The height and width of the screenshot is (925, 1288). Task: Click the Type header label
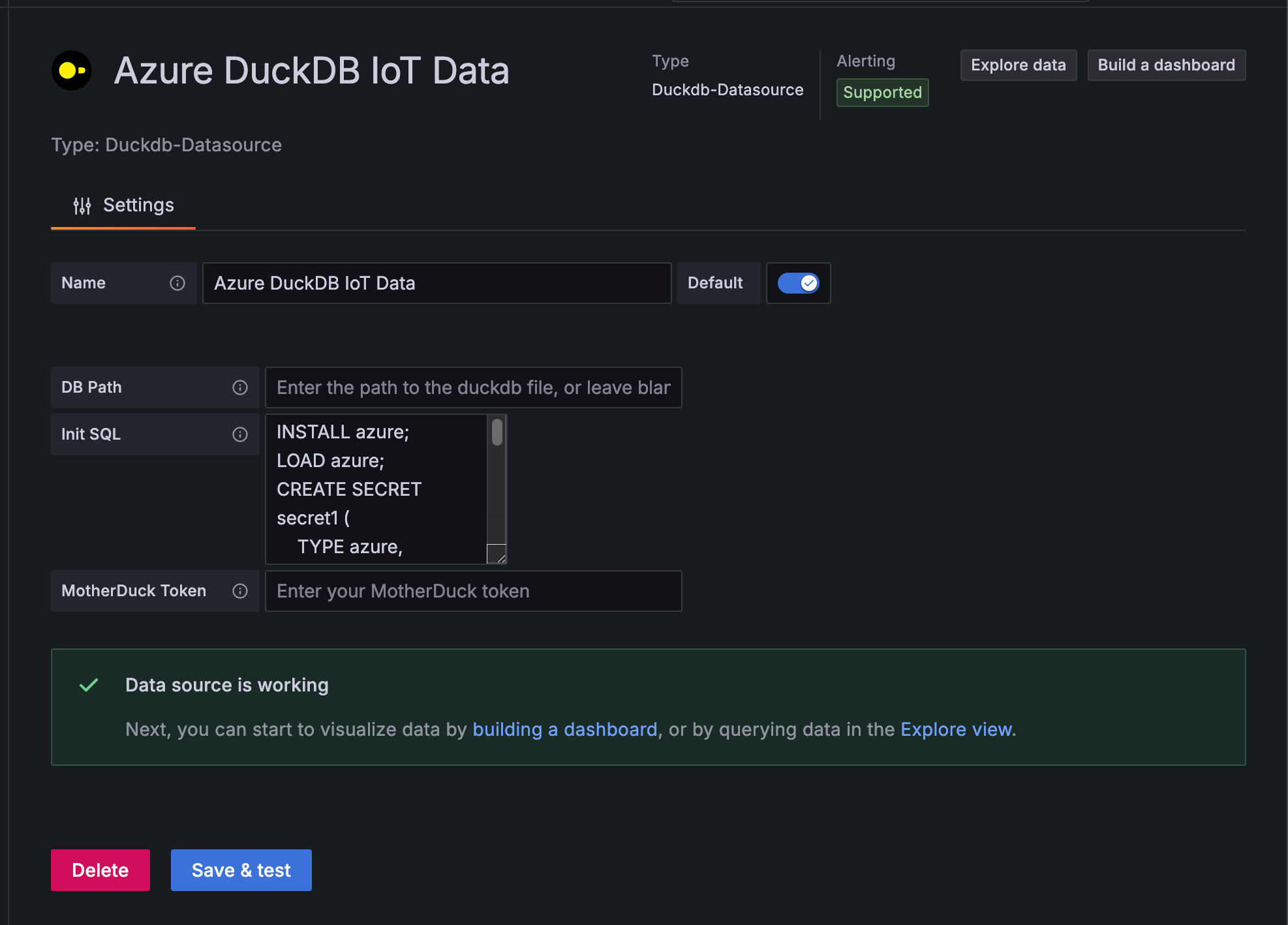[671, 61]
